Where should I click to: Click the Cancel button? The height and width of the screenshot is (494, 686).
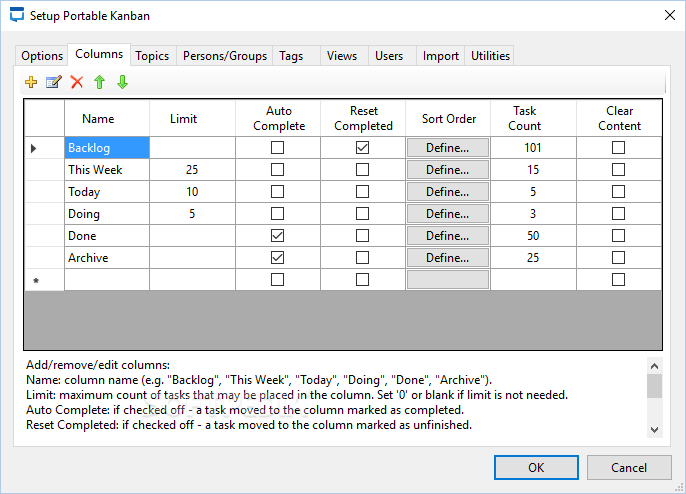pos(629,468)
